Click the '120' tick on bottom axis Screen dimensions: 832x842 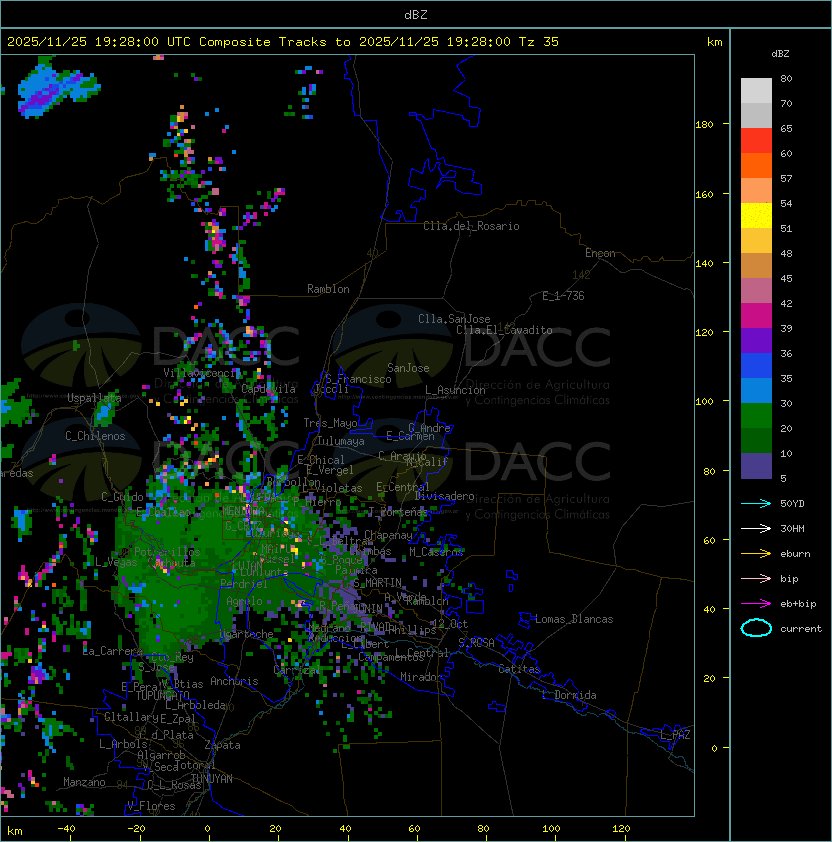(x=621, y=829)
